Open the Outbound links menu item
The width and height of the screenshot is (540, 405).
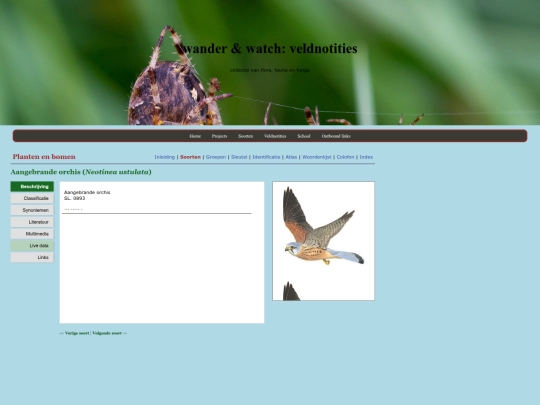pos(336,136)
